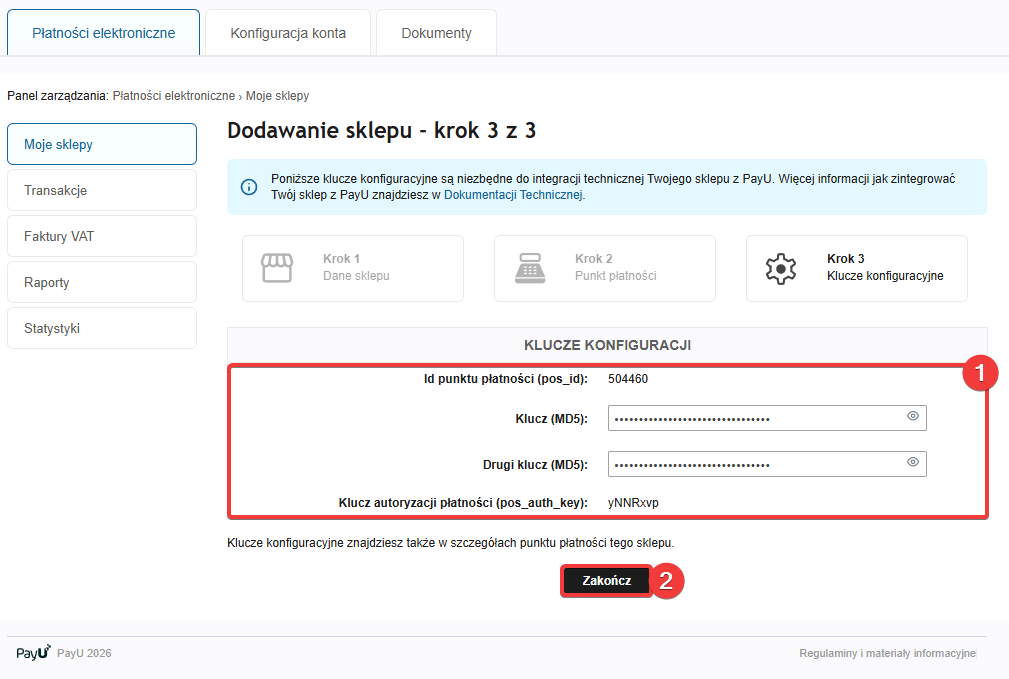This screenshot has height=679, width=1009.
Task: Click inside the Drugi klucz (MD5) field
Action: tap(750, 464)
